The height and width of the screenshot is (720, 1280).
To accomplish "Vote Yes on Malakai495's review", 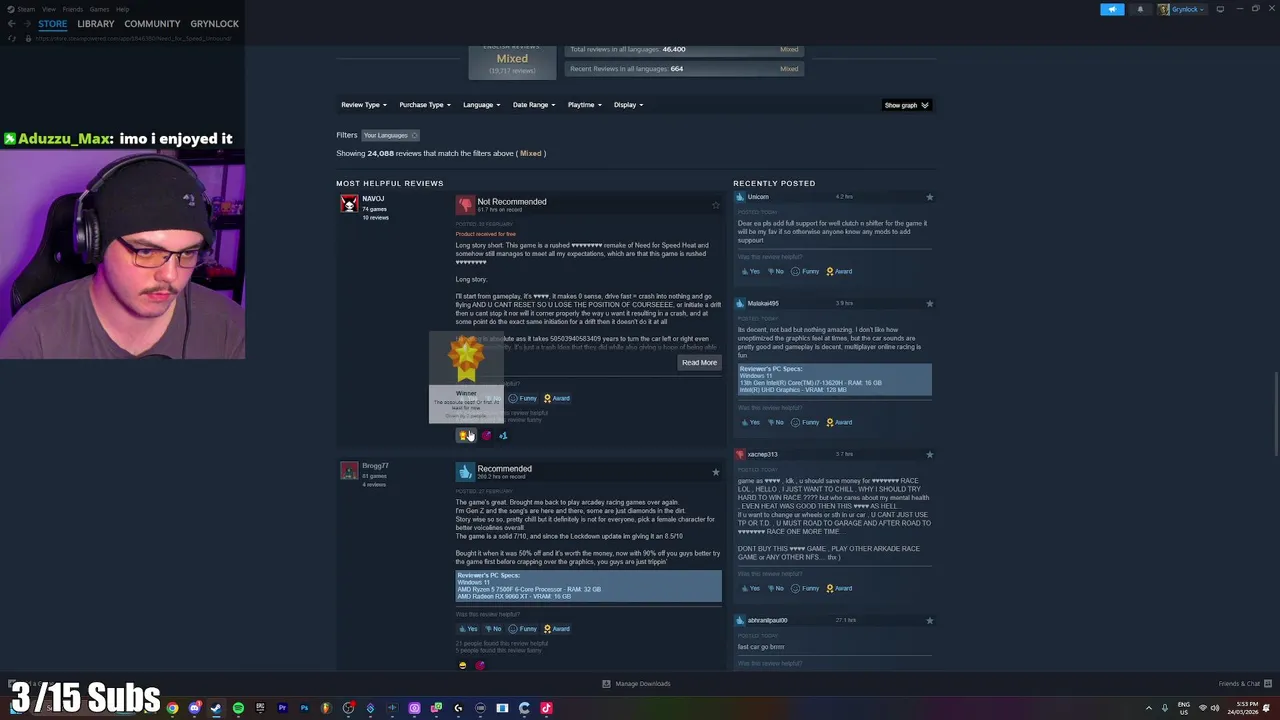I will (750, 422).
